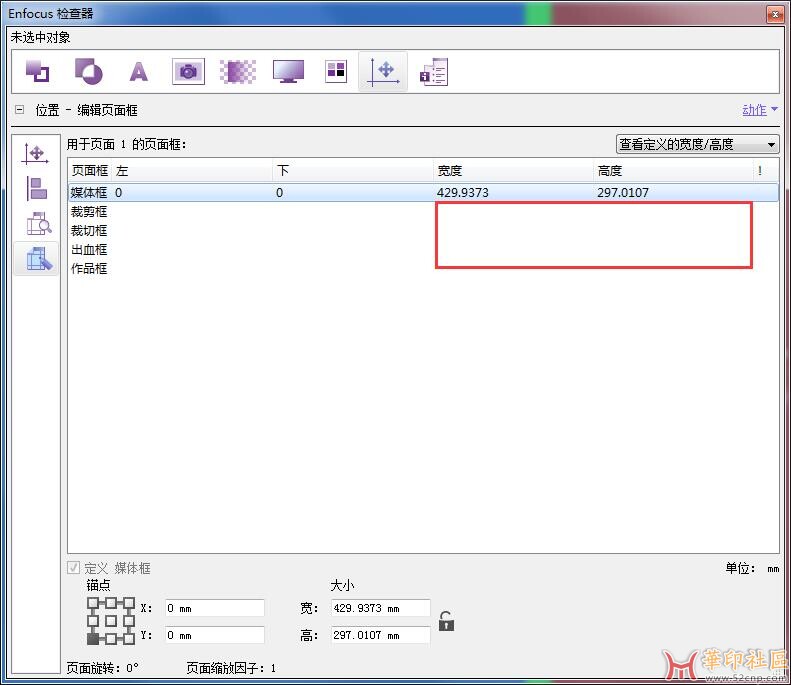Image resolution: width=791 pixels, height=685 pixels.
Task: Select the bottom-left anchor point
Action: tap(93, 639)
